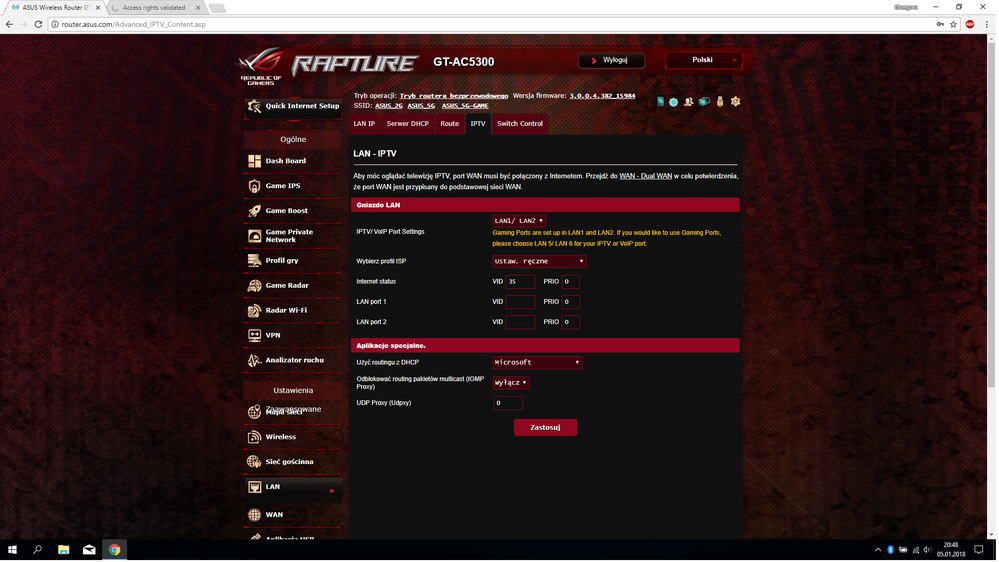Expand the IPTV/VoIP port LAN1/LAN2 dropdown
This screenshot has width=999, height=562.
519,221
